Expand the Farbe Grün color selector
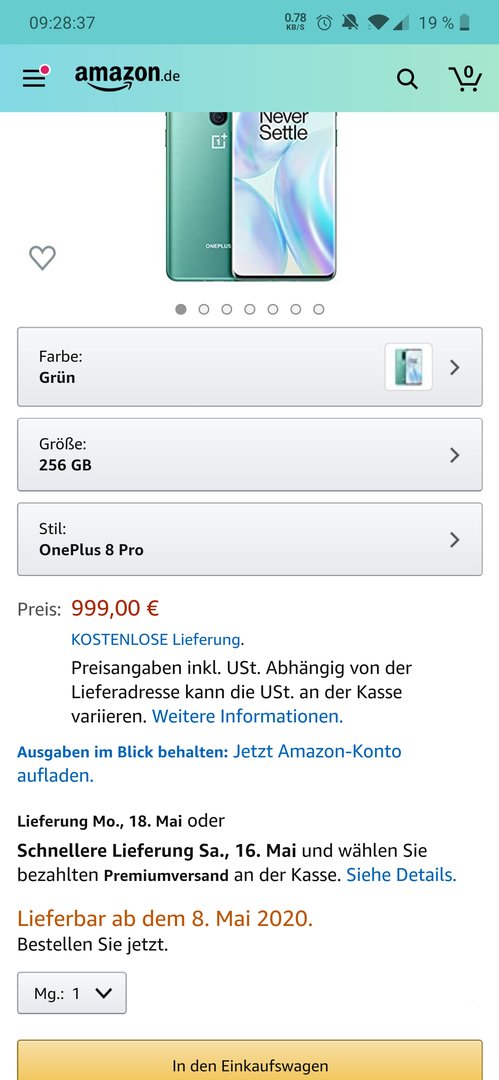This screenshot has width=499, height=1080. coord(250,367)
